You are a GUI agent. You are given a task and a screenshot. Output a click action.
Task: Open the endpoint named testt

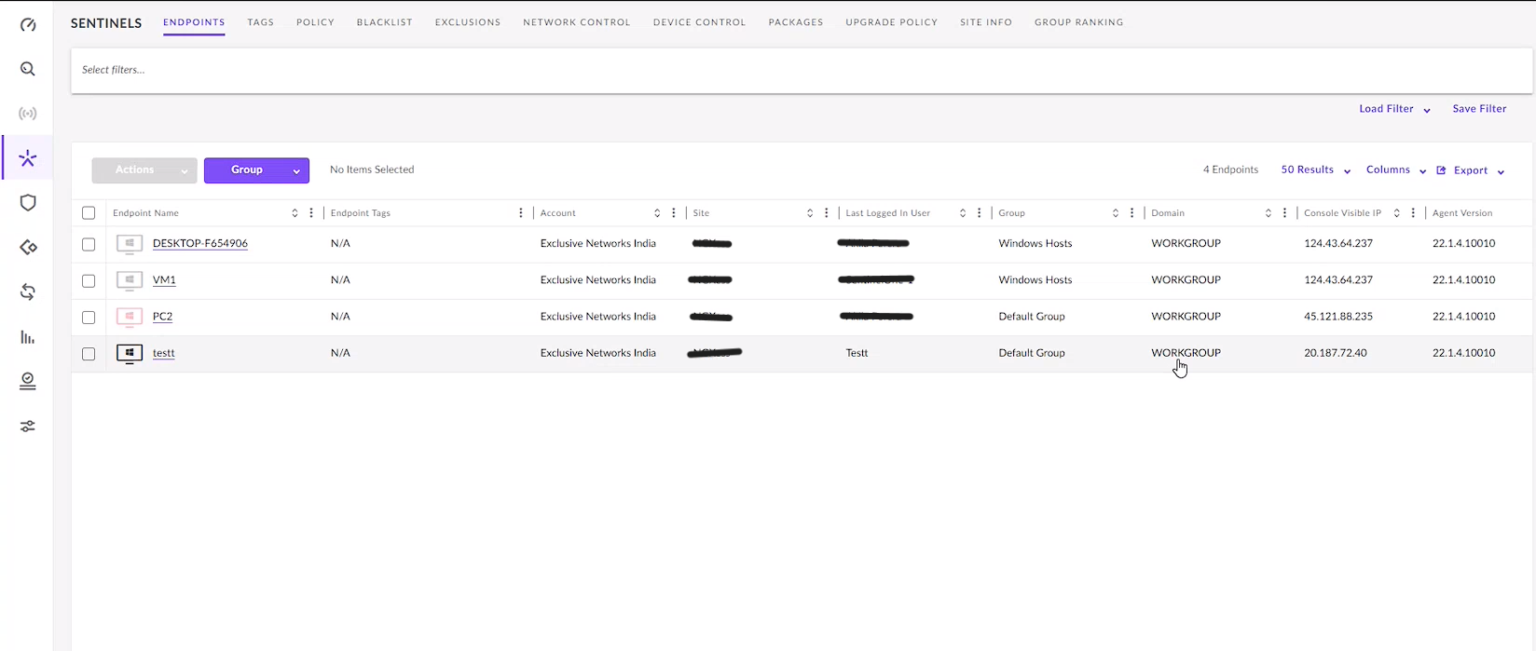[162, 353]
